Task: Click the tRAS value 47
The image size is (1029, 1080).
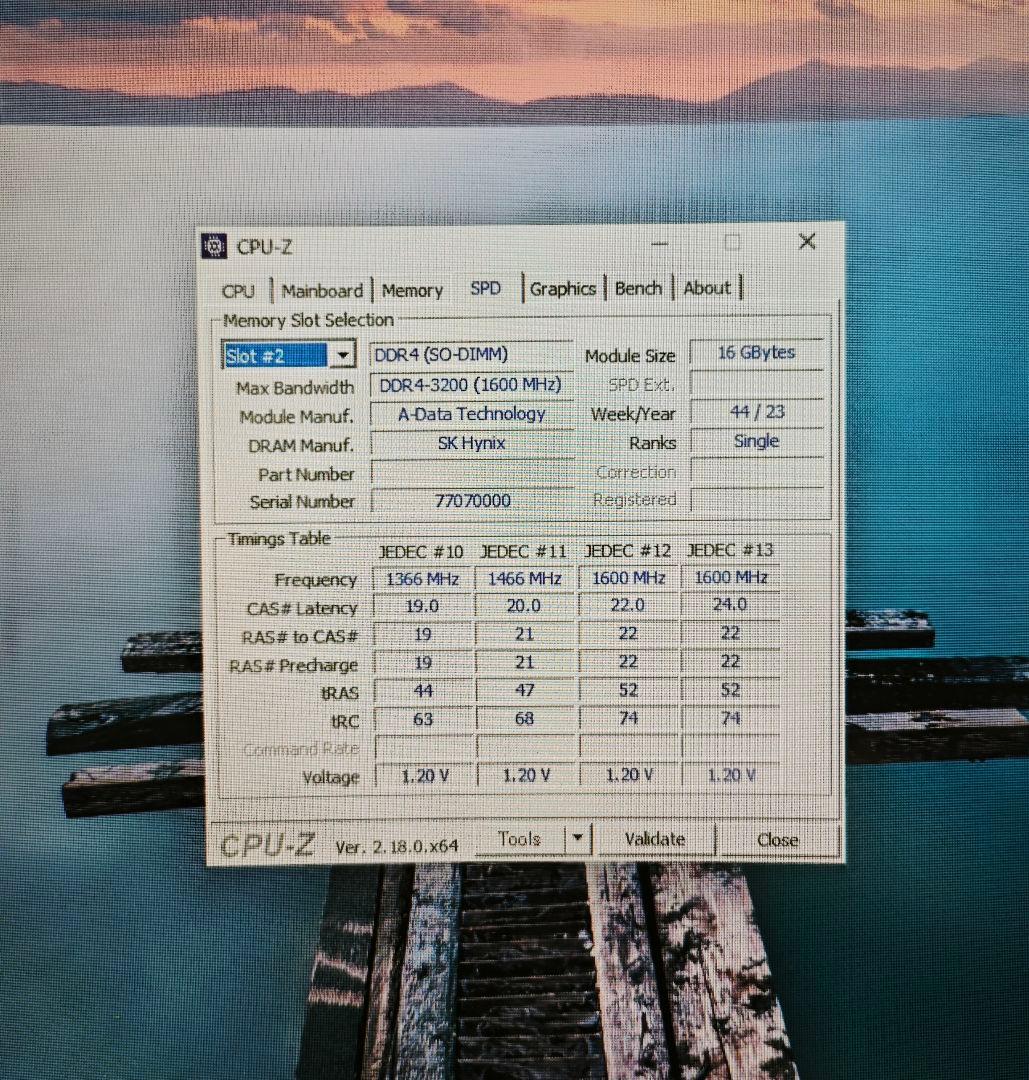Action: (x=524, y=690)
